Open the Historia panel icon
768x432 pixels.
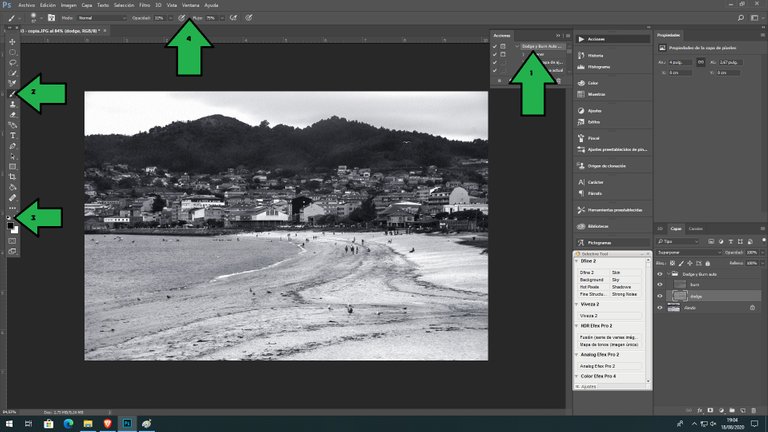(x=581, y=55)
